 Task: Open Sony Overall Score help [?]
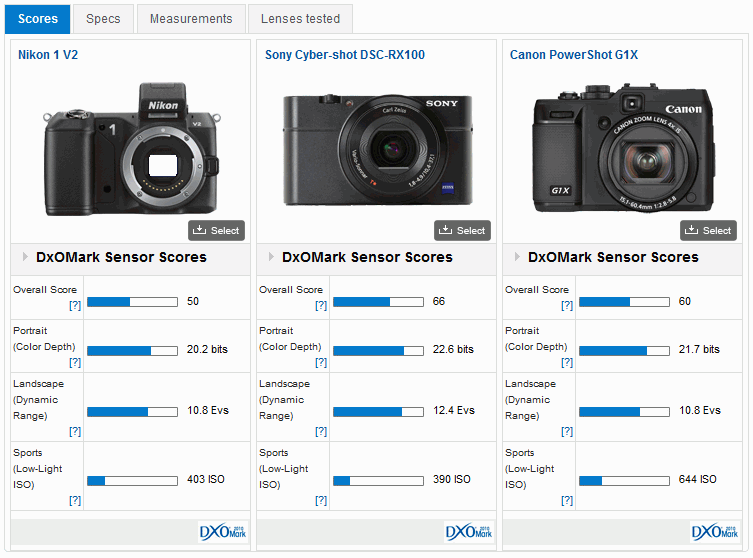(321, 305)
